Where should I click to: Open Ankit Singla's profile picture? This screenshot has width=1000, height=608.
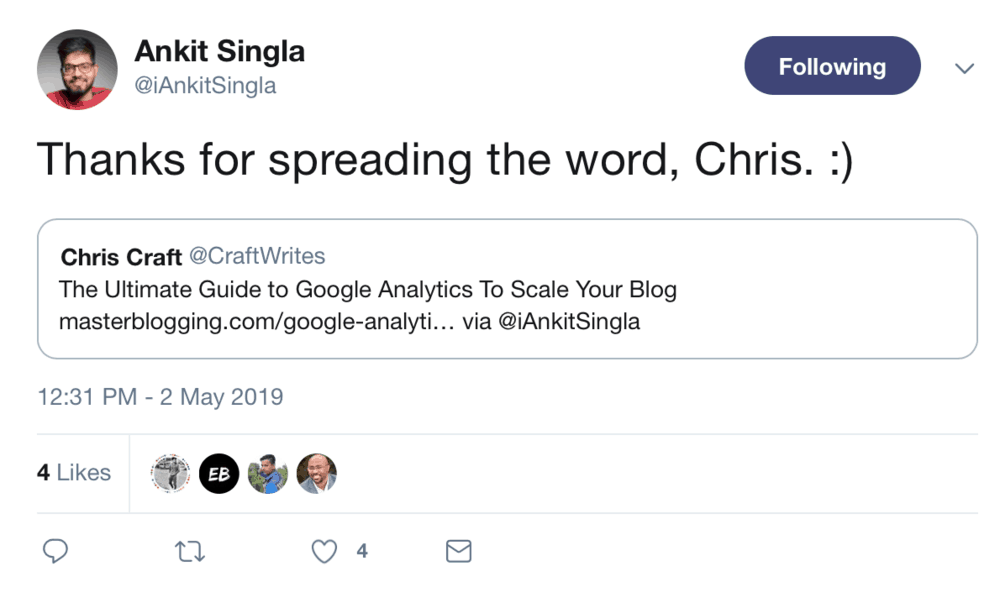pos(77,68)
